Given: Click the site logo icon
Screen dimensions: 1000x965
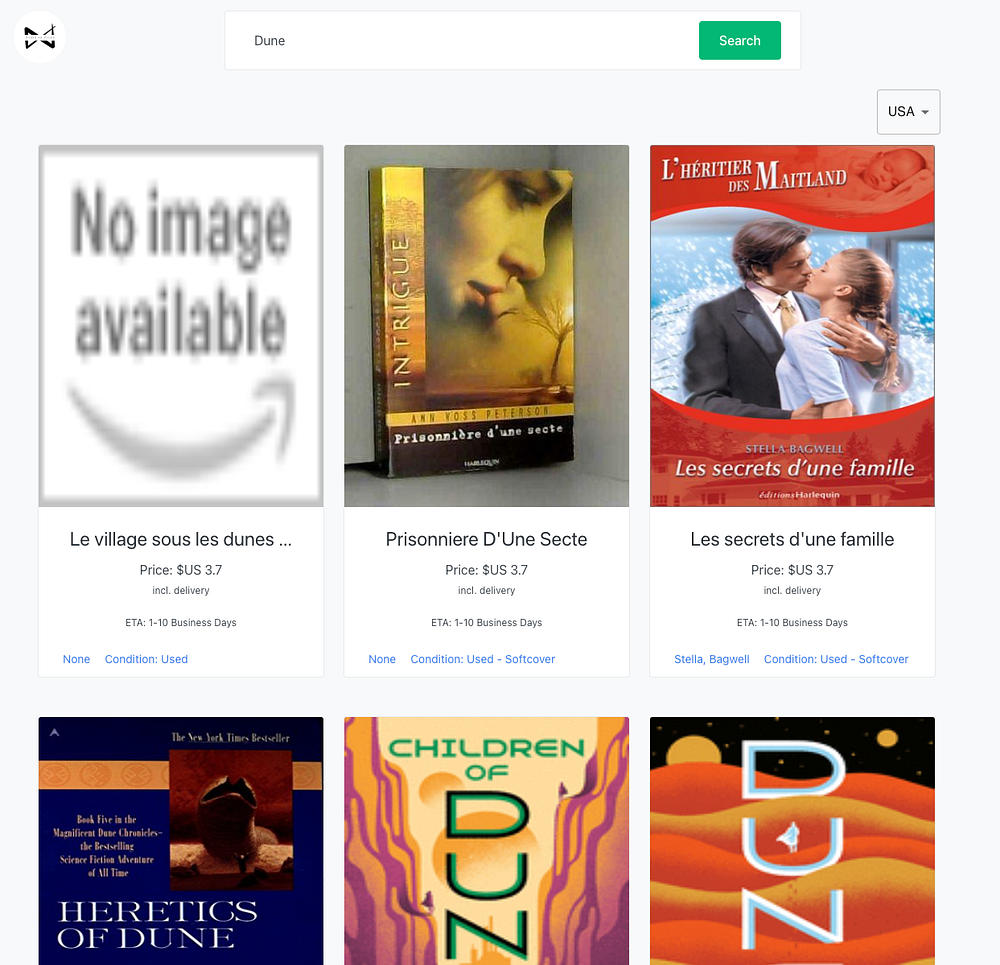Looking at the screenshot, I should click(x=40, y=37).
